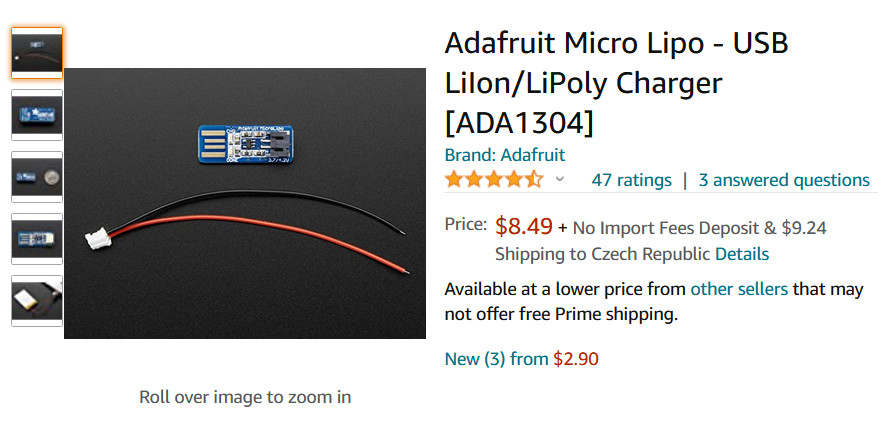
Task: Click the $2.90 lowest offer price
Action: click(x=576, y=359)
